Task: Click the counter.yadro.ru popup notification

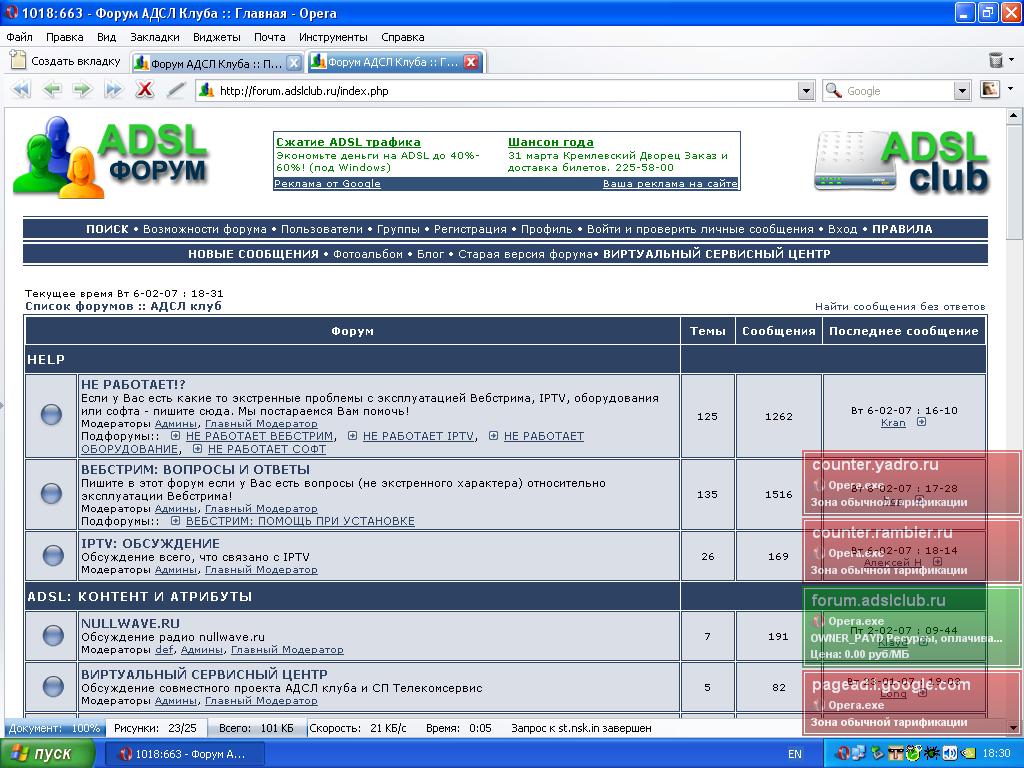Action: (x=912, y=483)
